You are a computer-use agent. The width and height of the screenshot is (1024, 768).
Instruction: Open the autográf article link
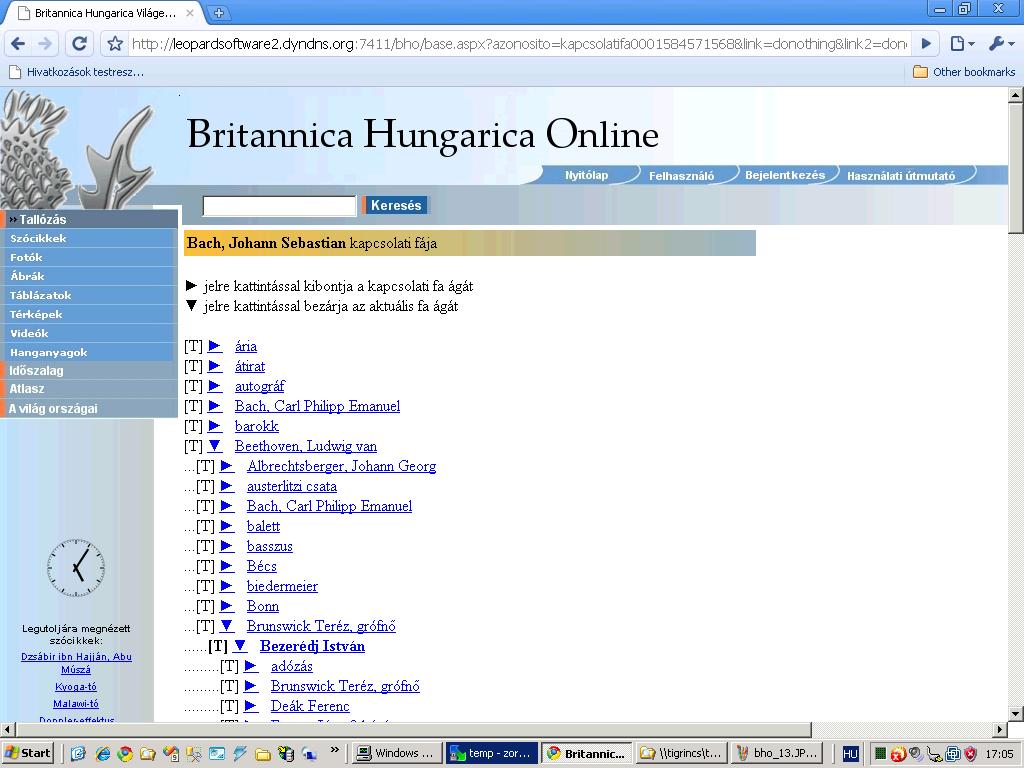(259, 387)
